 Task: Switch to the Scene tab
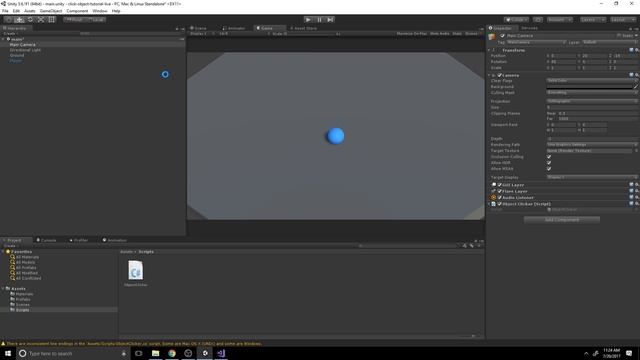click(x=199, y=28)
